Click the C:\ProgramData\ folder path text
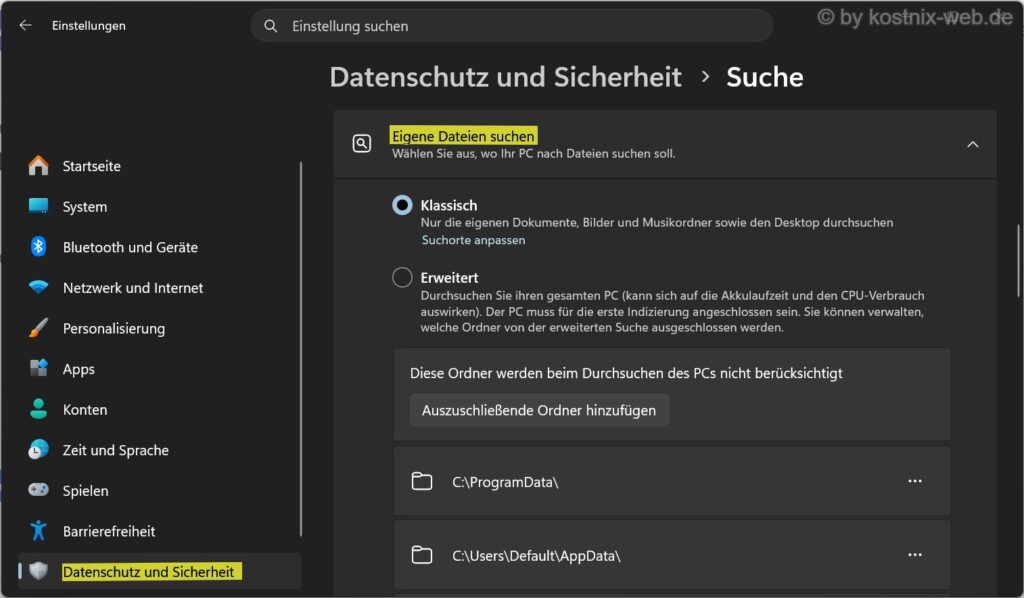1024x598 pixels. coord(505,482)
